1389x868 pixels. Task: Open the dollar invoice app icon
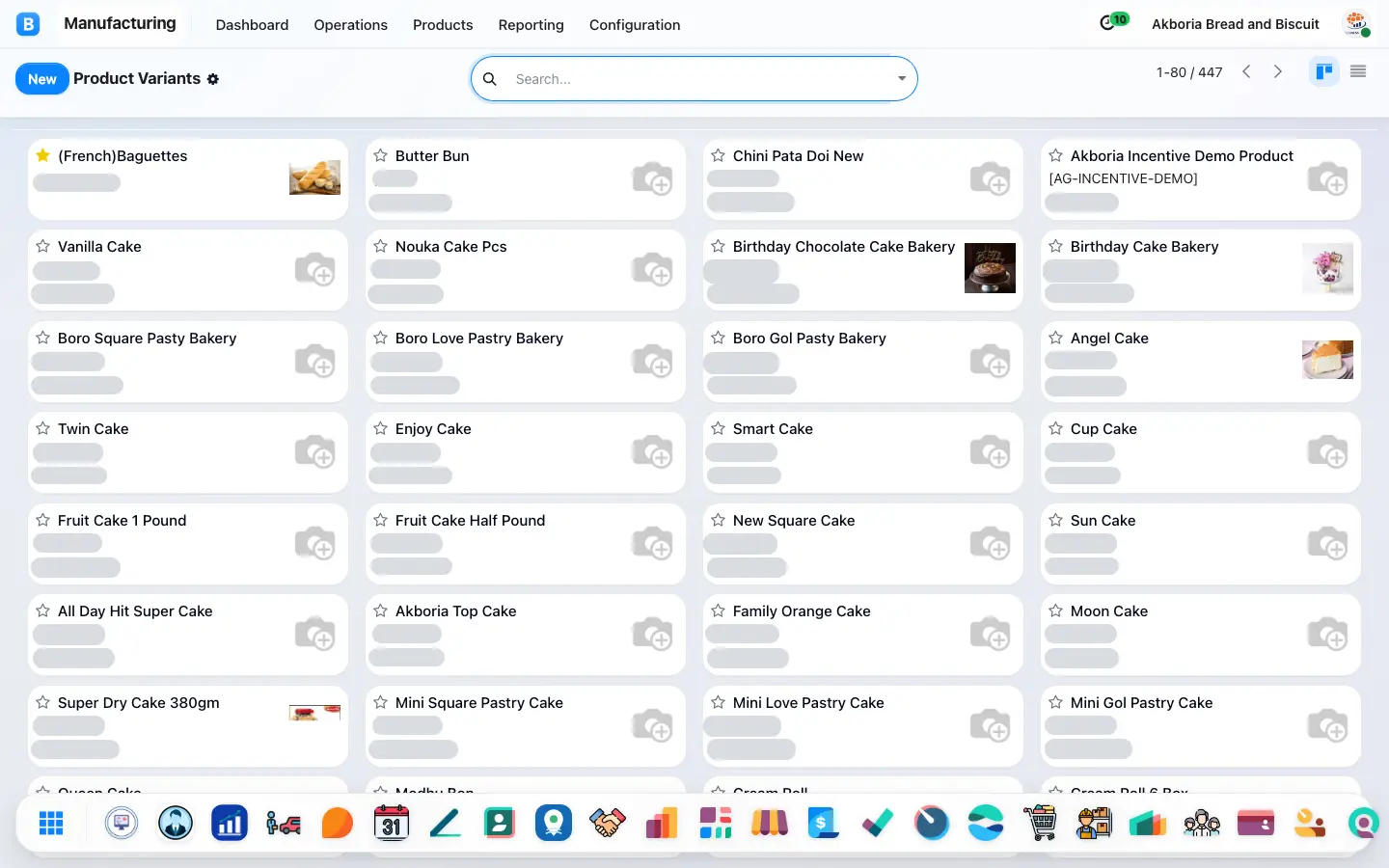[x=824, y=824]
